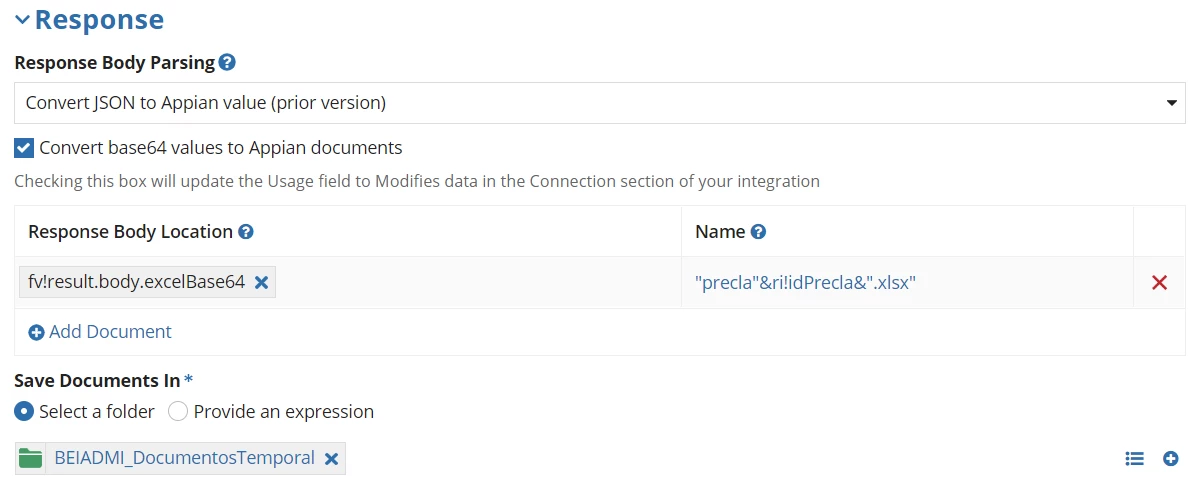Click the dropdown arrow of Convert JSON selector
Screen dimensions: 1204x492
pyautogui.click(x=1171, y=103)
